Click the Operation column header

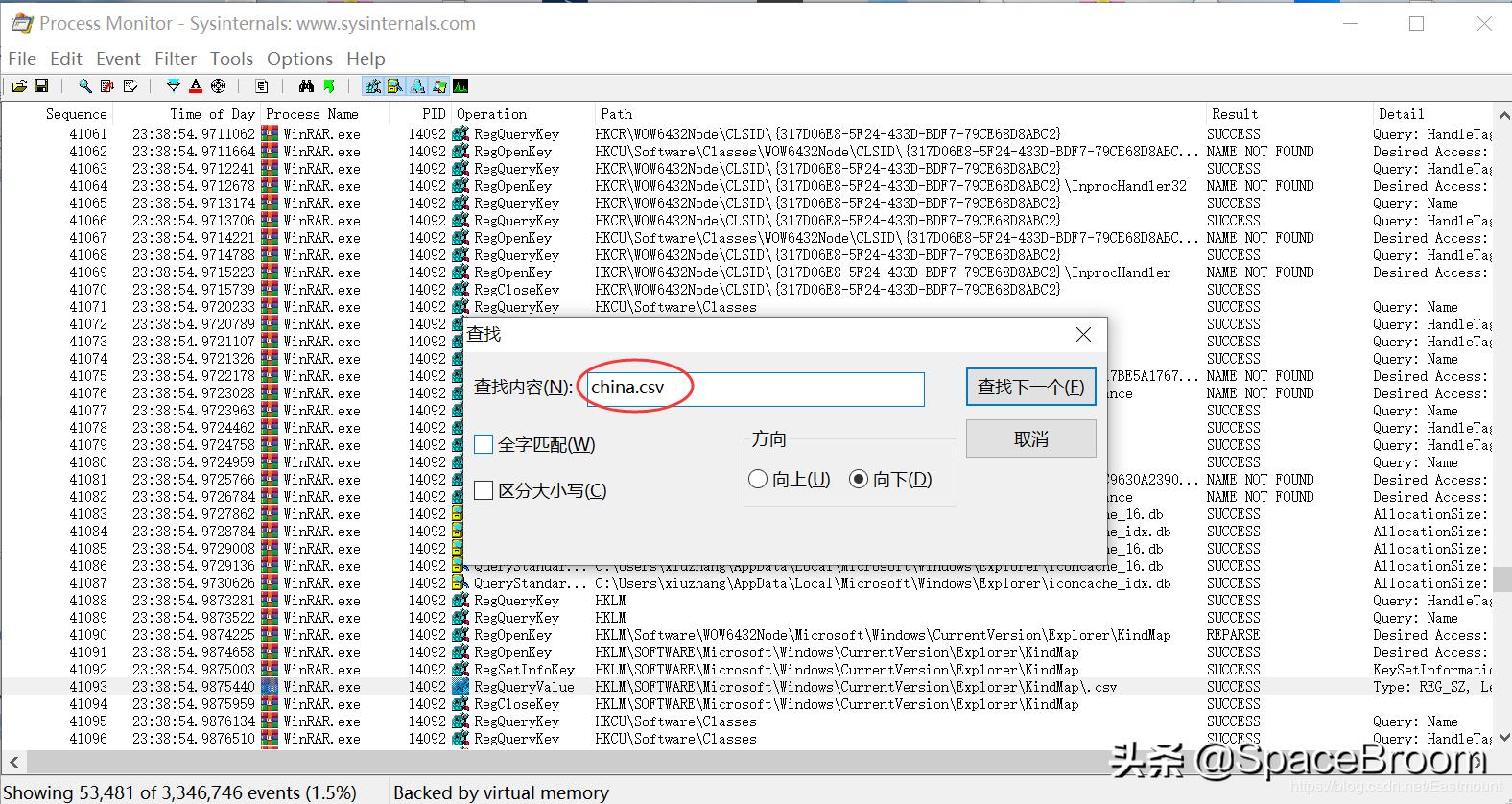(x=491, y=114)
